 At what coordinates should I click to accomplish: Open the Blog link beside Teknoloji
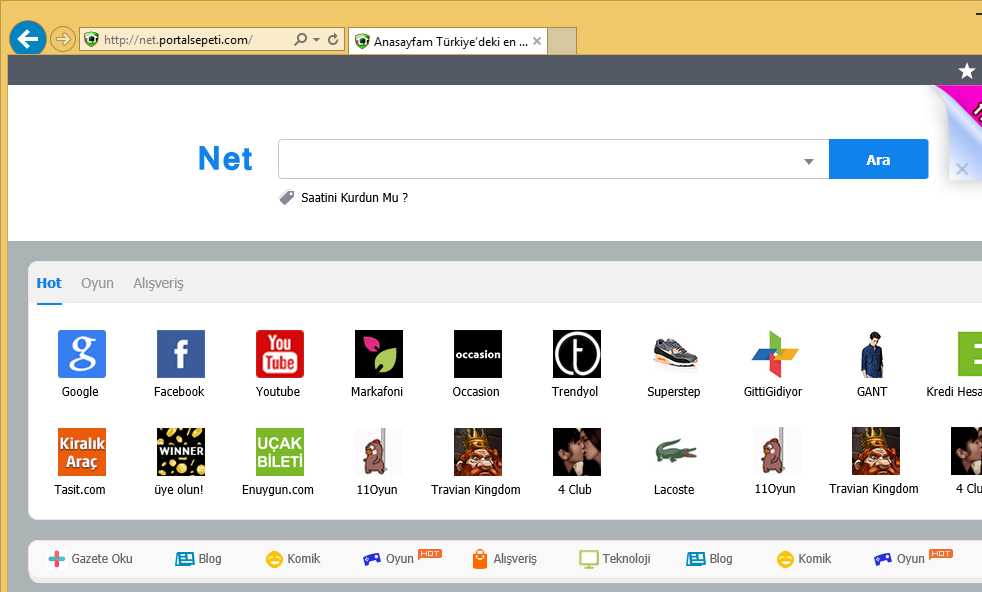710,559
